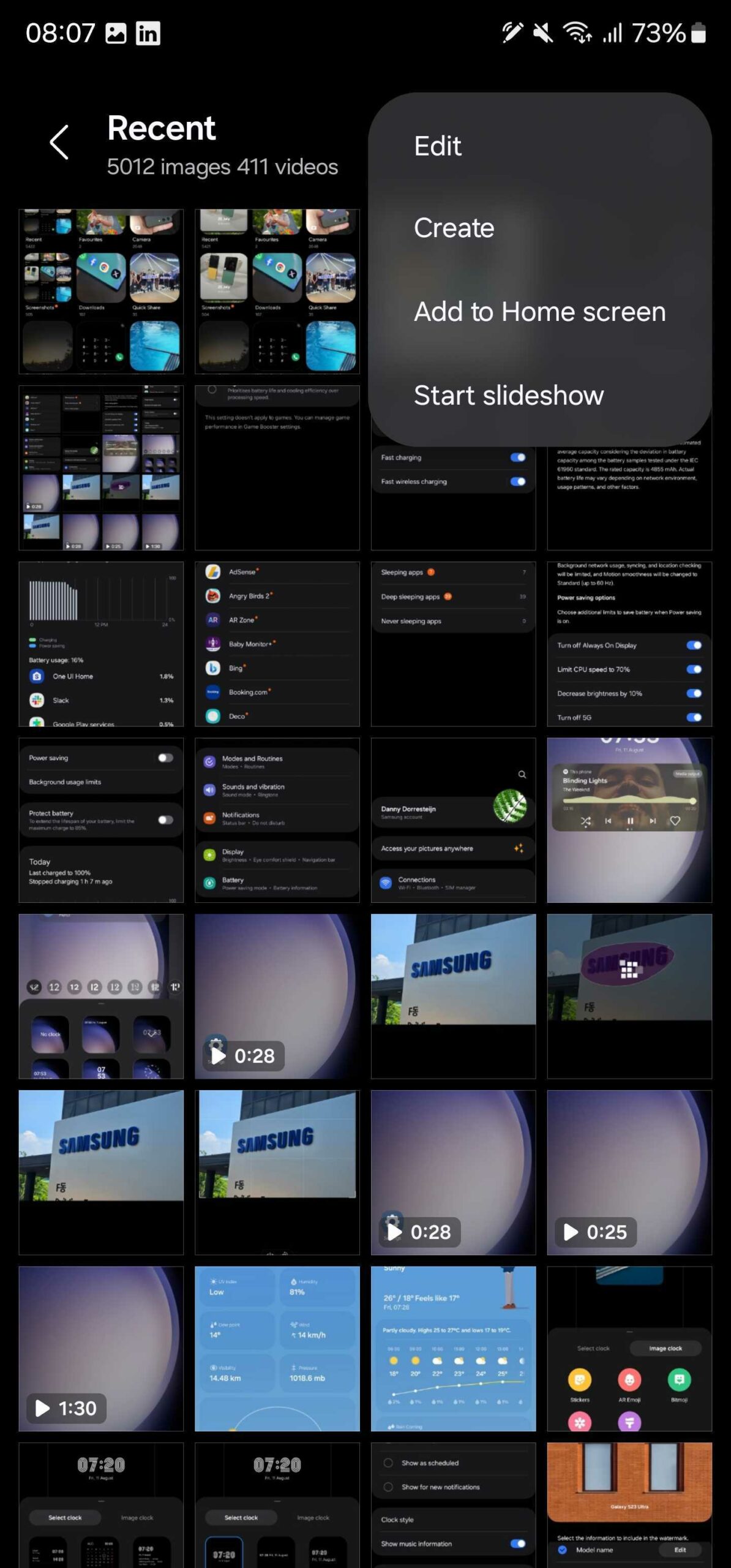Screen dimensions: 731x1568
Task: Play the 0:25 video thumbnail
Action: (629, 1172)
